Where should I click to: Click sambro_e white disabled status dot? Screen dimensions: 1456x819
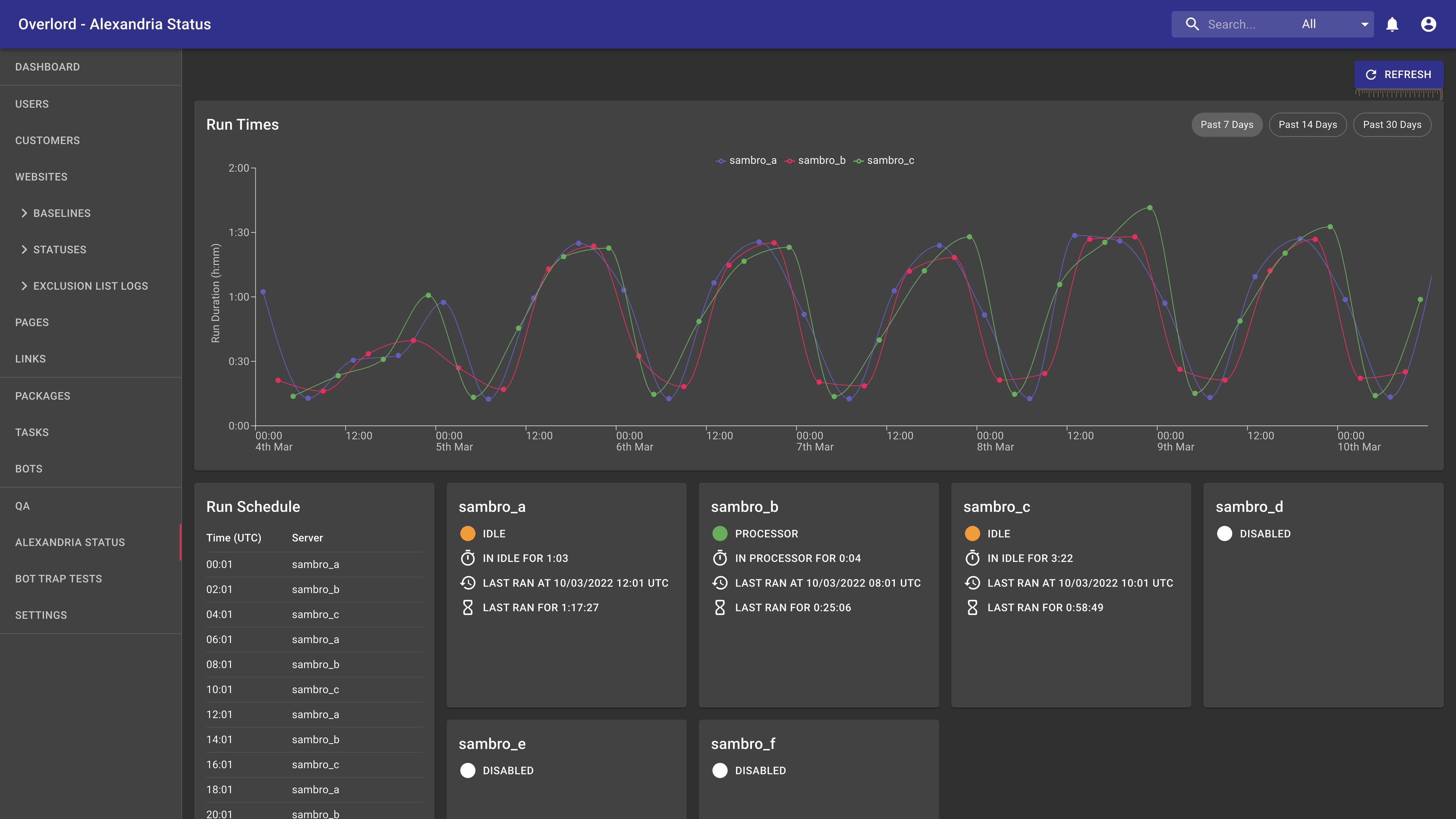pos(468,770)
